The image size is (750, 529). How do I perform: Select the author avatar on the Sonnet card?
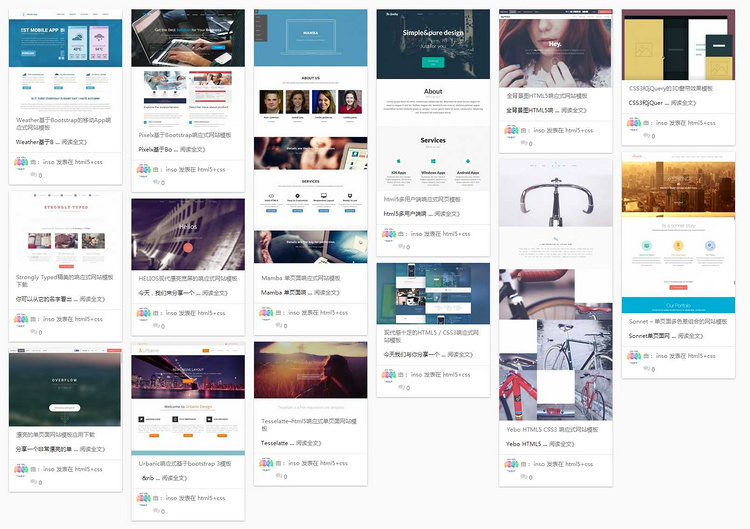pyautogui.click(x=634, y=357)
